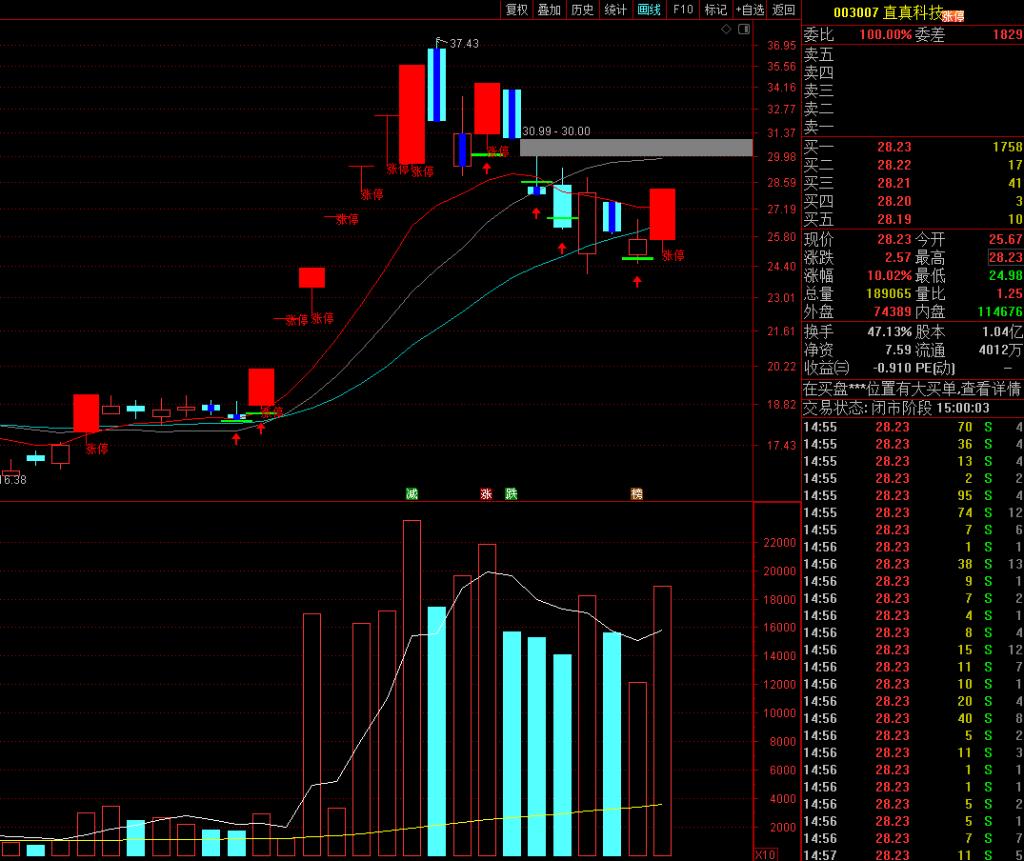This screenshot has height=861, width=1024.
Task: Add stock via +自选 button
Action: pyautogui.click(x=750, y=10)
